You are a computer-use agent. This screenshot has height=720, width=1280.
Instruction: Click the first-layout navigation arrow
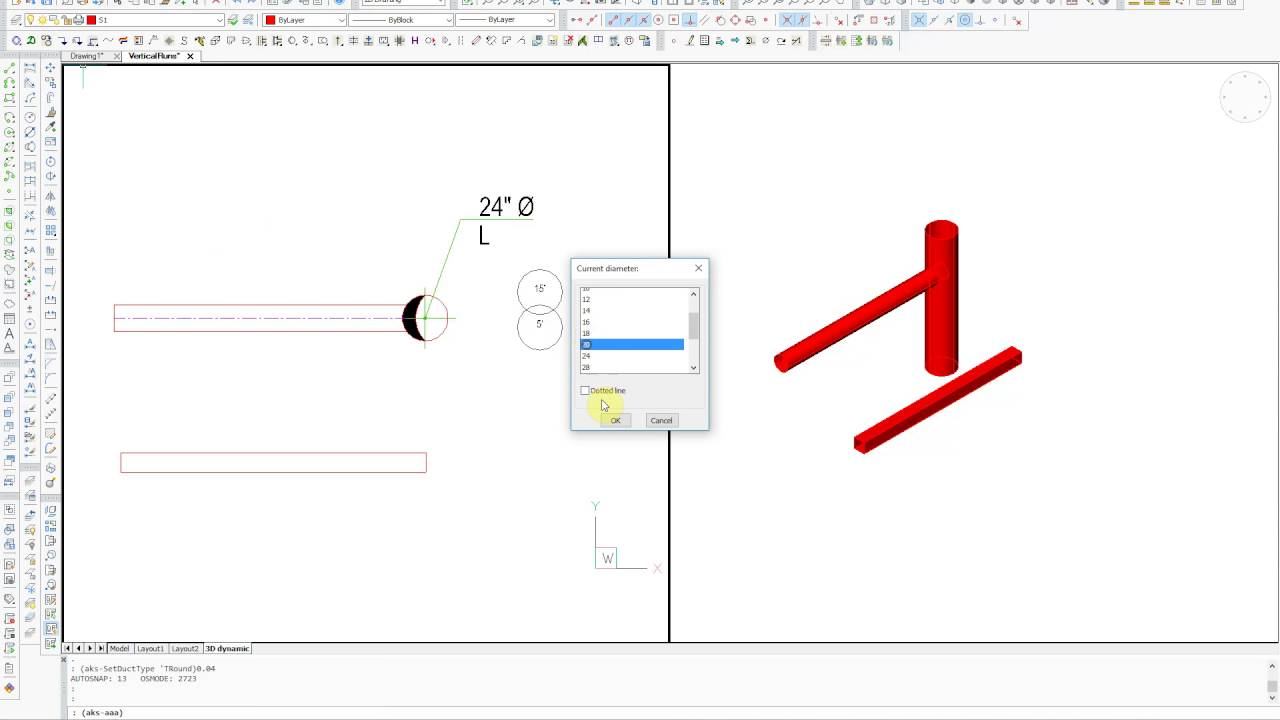click(68, 648)
